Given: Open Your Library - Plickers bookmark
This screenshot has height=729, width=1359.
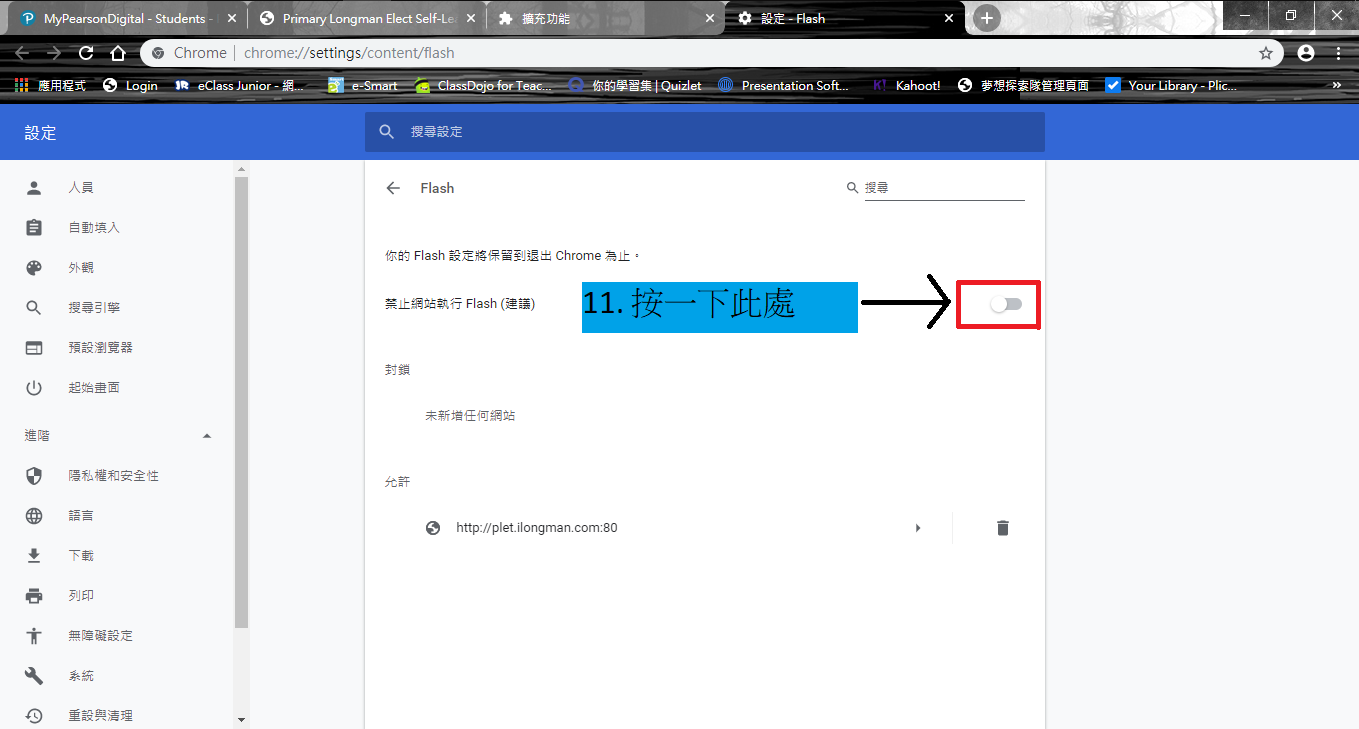Looking at the screenshot, I should tap(1171, 86).
